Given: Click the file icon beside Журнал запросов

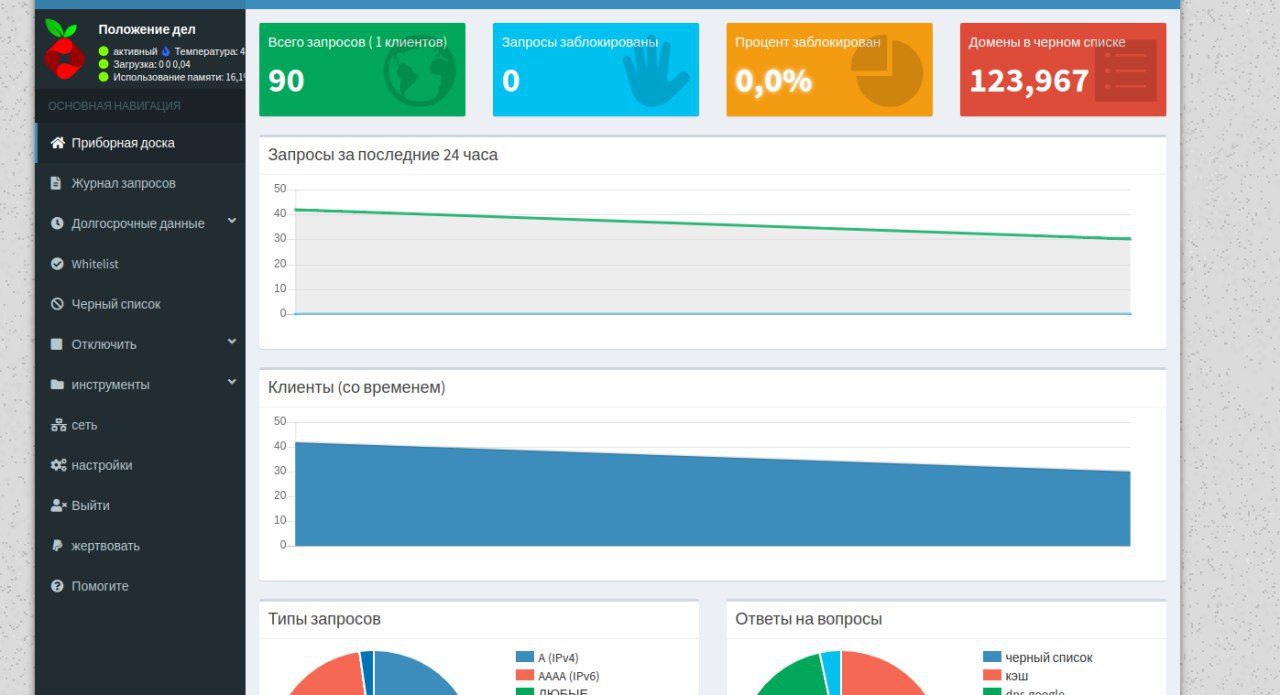Looking at the screenshot, I should [x=57, y=183].
